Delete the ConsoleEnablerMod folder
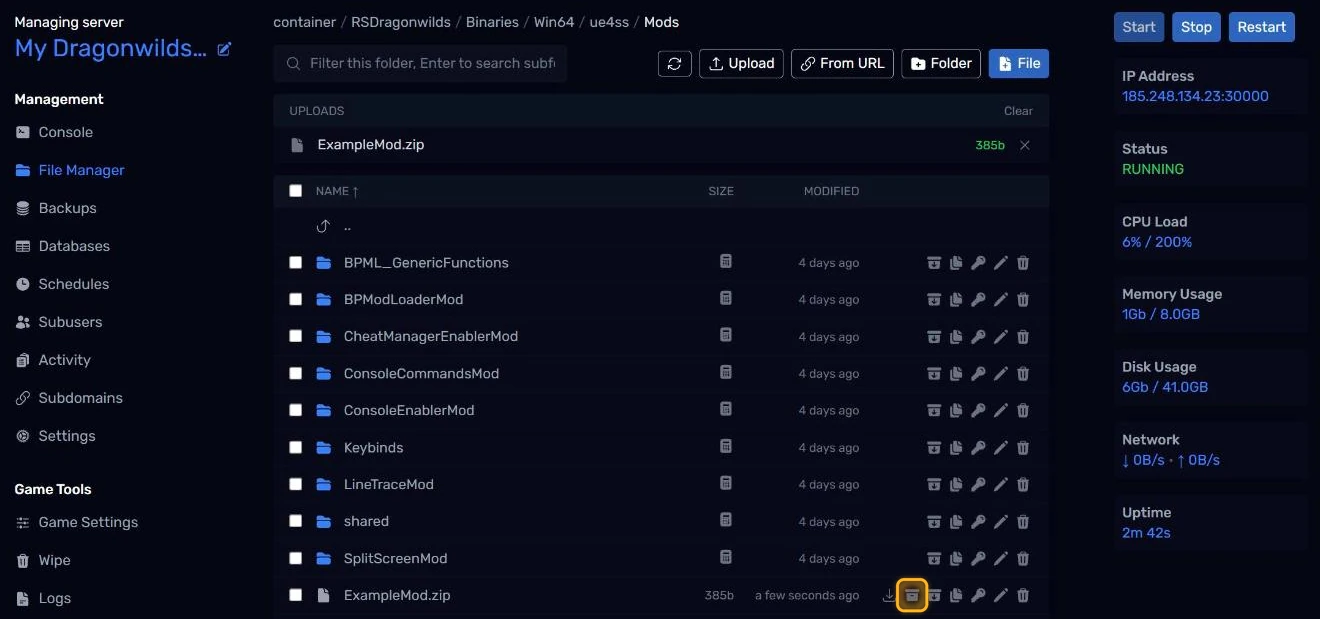The image size is (1320, 619). 1023,411
